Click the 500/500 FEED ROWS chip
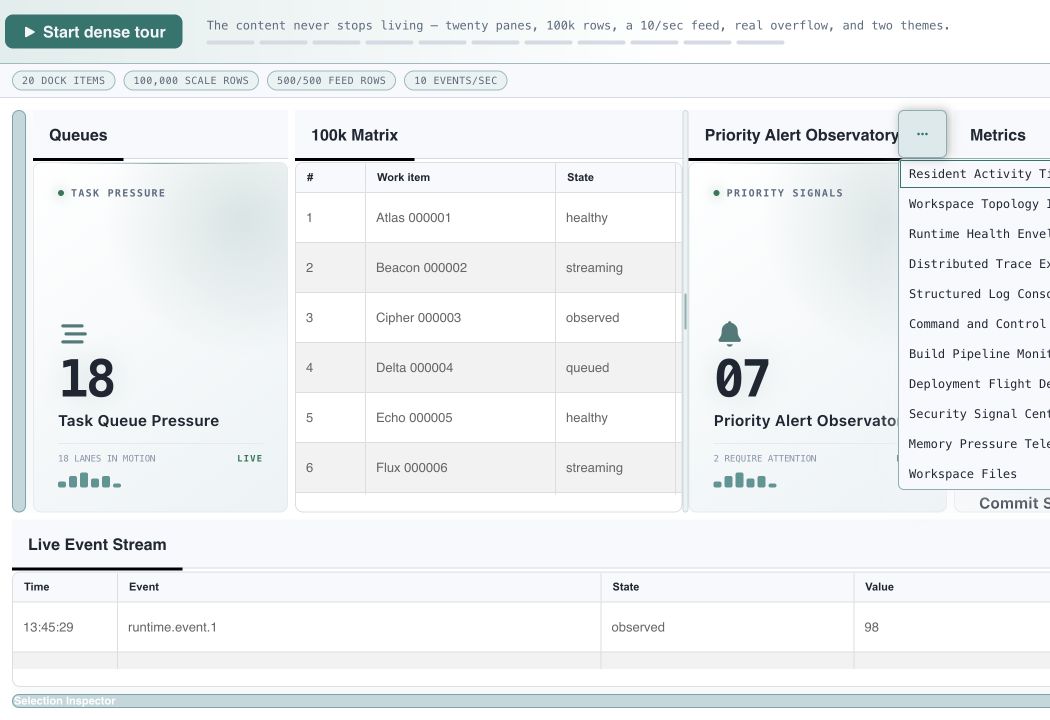The height and width of the screenshot is (720, 1050). coord(331,80)
